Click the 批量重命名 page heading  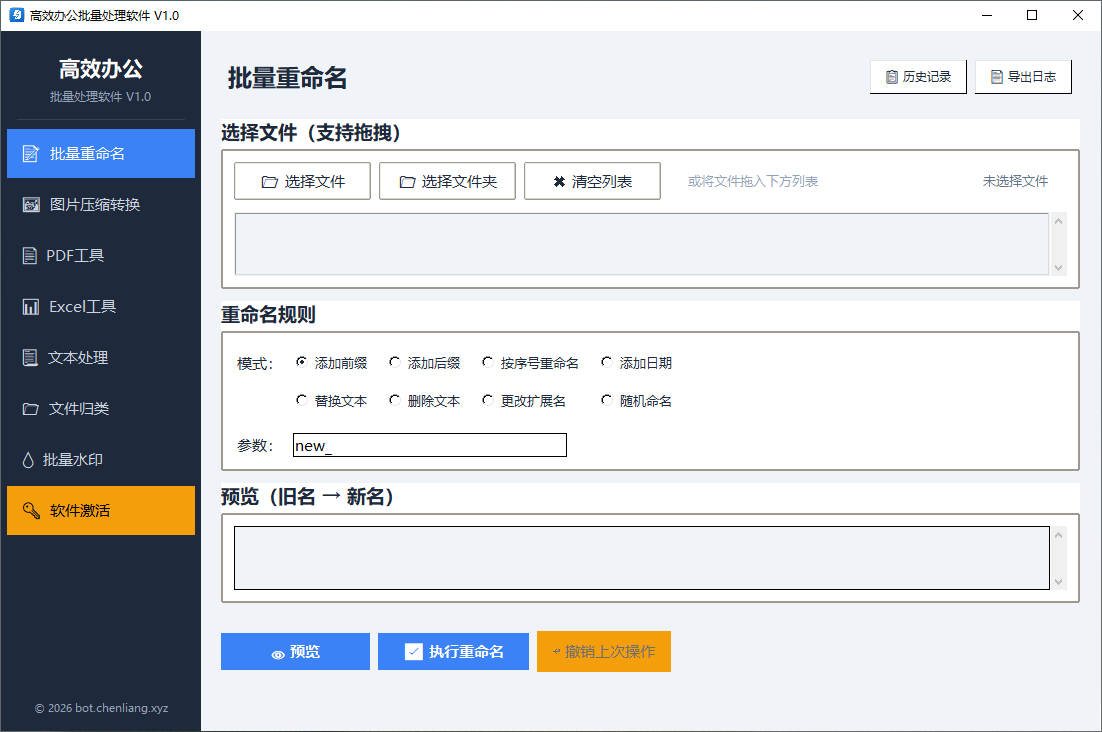coord(287,77)
